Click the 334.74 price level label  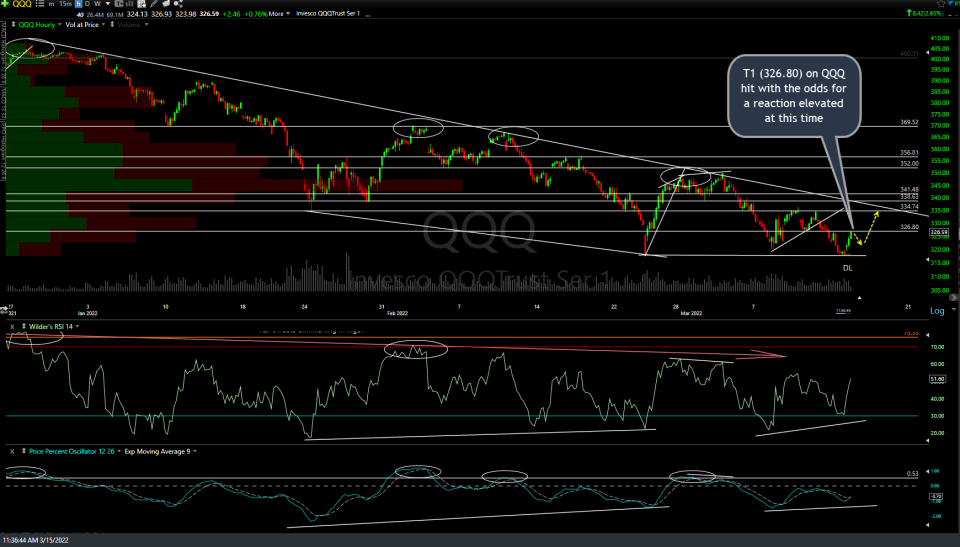tap(909, 206)
